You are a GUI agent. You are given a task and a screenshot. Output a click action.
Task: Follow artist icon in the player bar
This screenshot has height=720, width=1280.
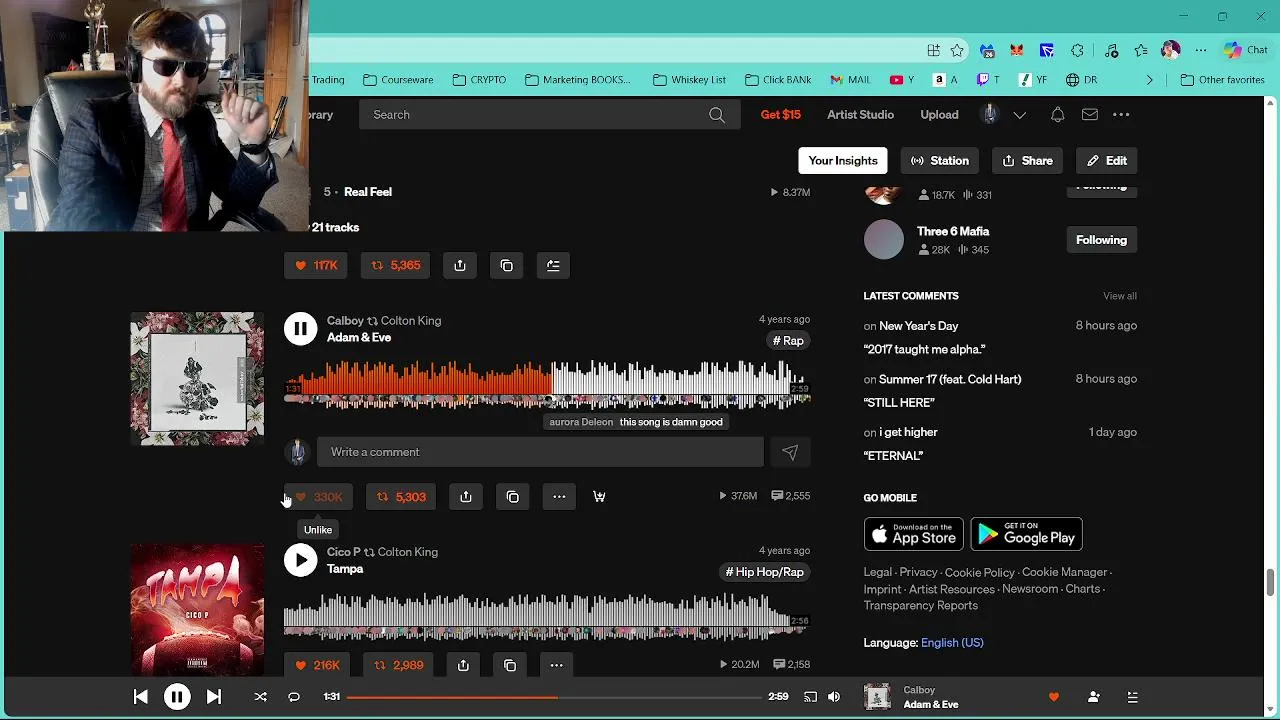coord(1093,697)
